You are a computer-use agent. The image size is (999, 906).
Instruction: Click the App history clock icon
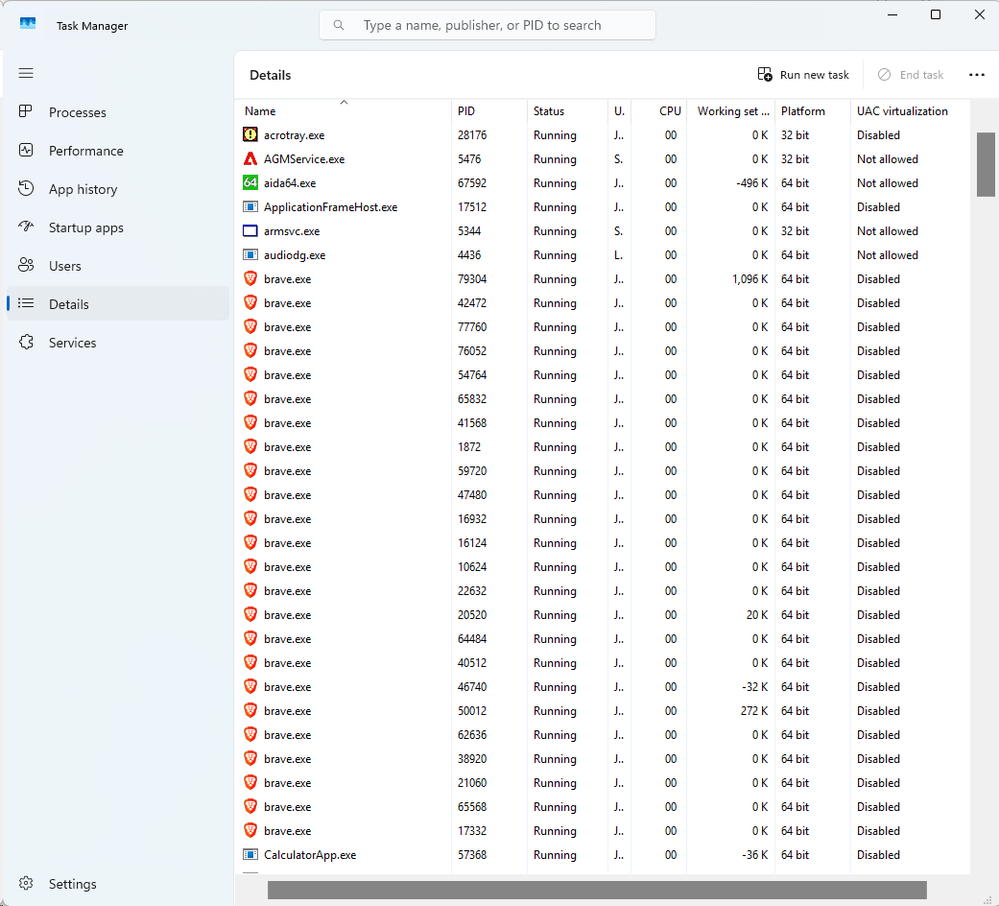tap(25, 189)
